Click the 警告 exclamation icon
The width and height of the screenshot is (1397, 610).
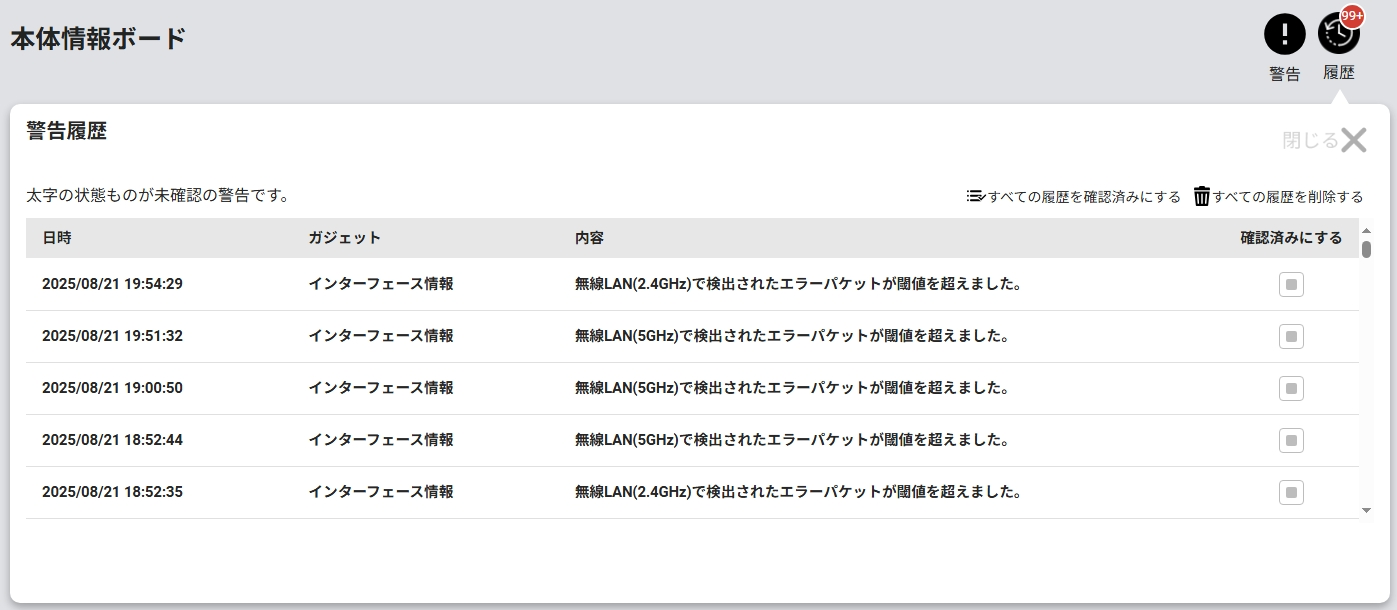[x=1284, y=34]
